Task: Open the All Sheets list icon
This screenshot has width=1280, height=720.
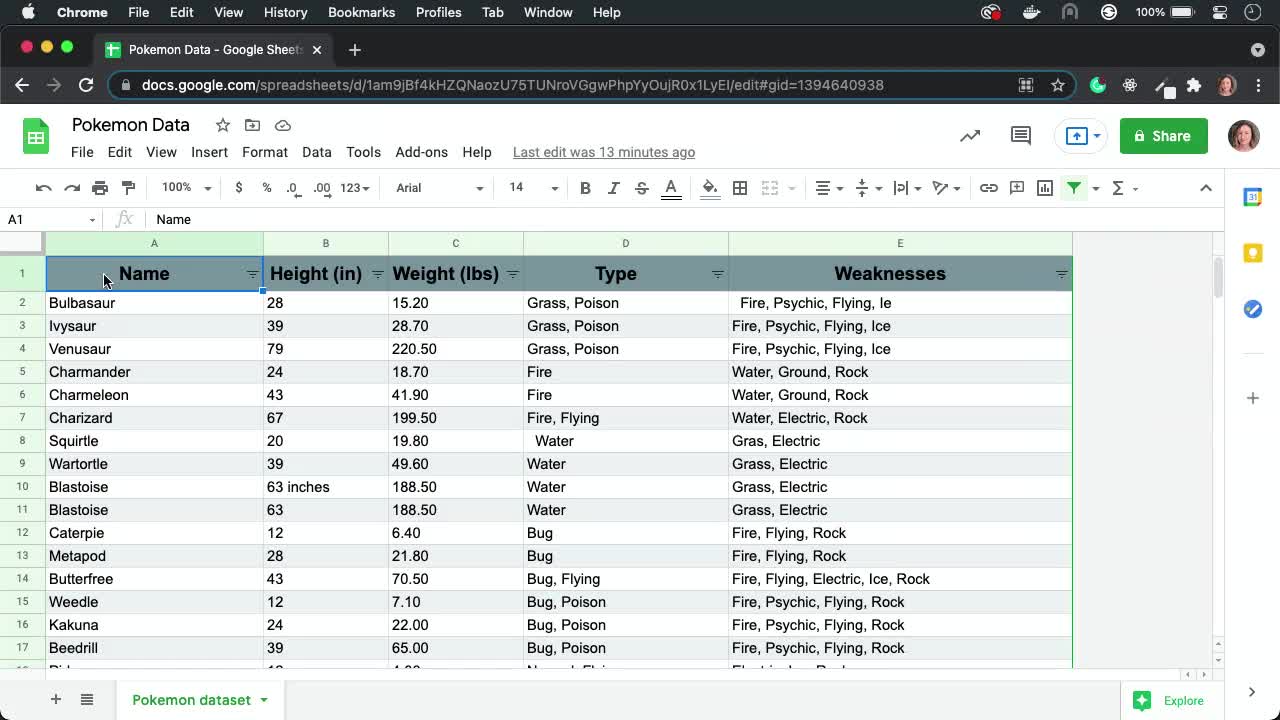Action: [x=87, y=700]
